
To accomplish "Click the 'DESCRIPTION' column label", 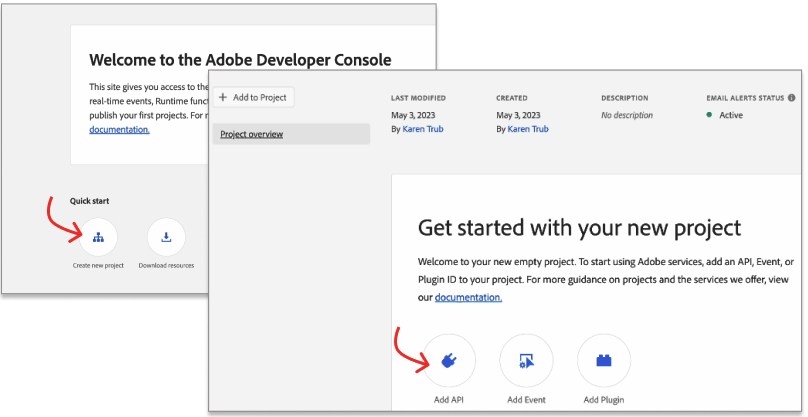I will click(625, 98).
